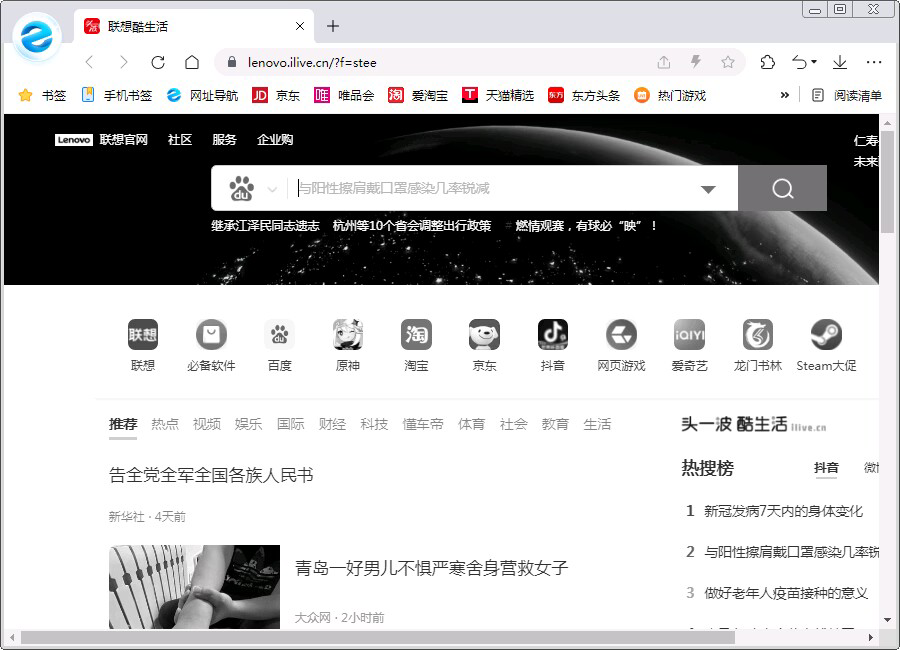Screen dimensions: 900x650
Task: Open the undo arrow's small dropdown caret
Action: (x=814, y=62)
